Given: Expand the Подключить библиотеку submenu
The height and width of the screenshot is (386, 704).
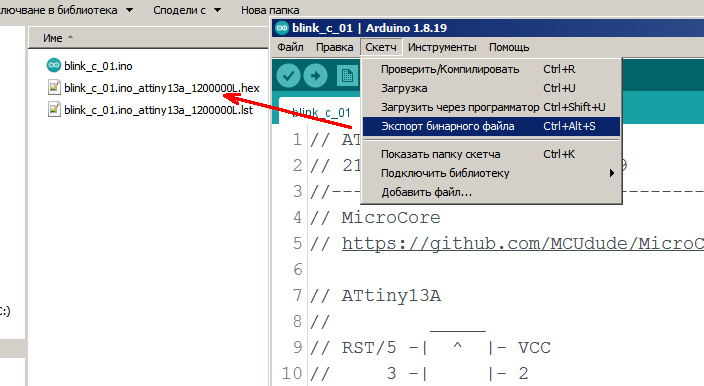Looking at the screenshot, I should (x=491, y=173).
